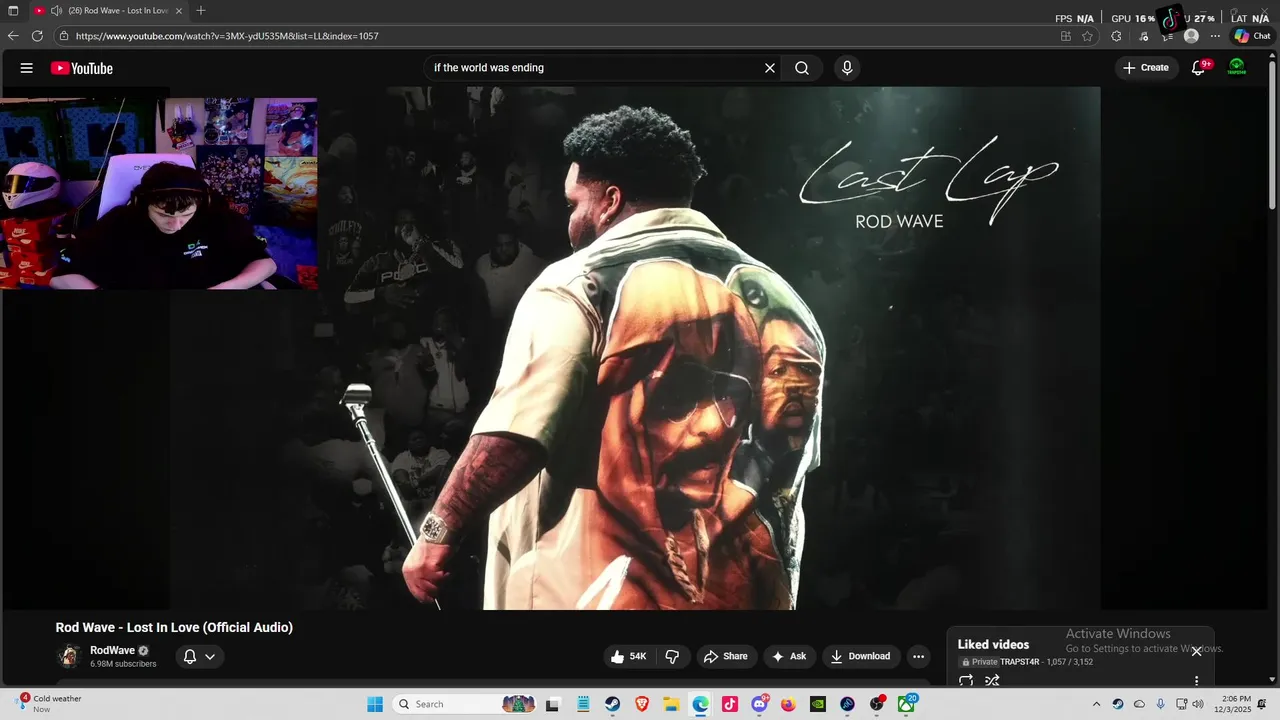Screen dimensions: 1280x720
Task: Toggle loop playlist in Liked videos
Action: pos(966,681)
